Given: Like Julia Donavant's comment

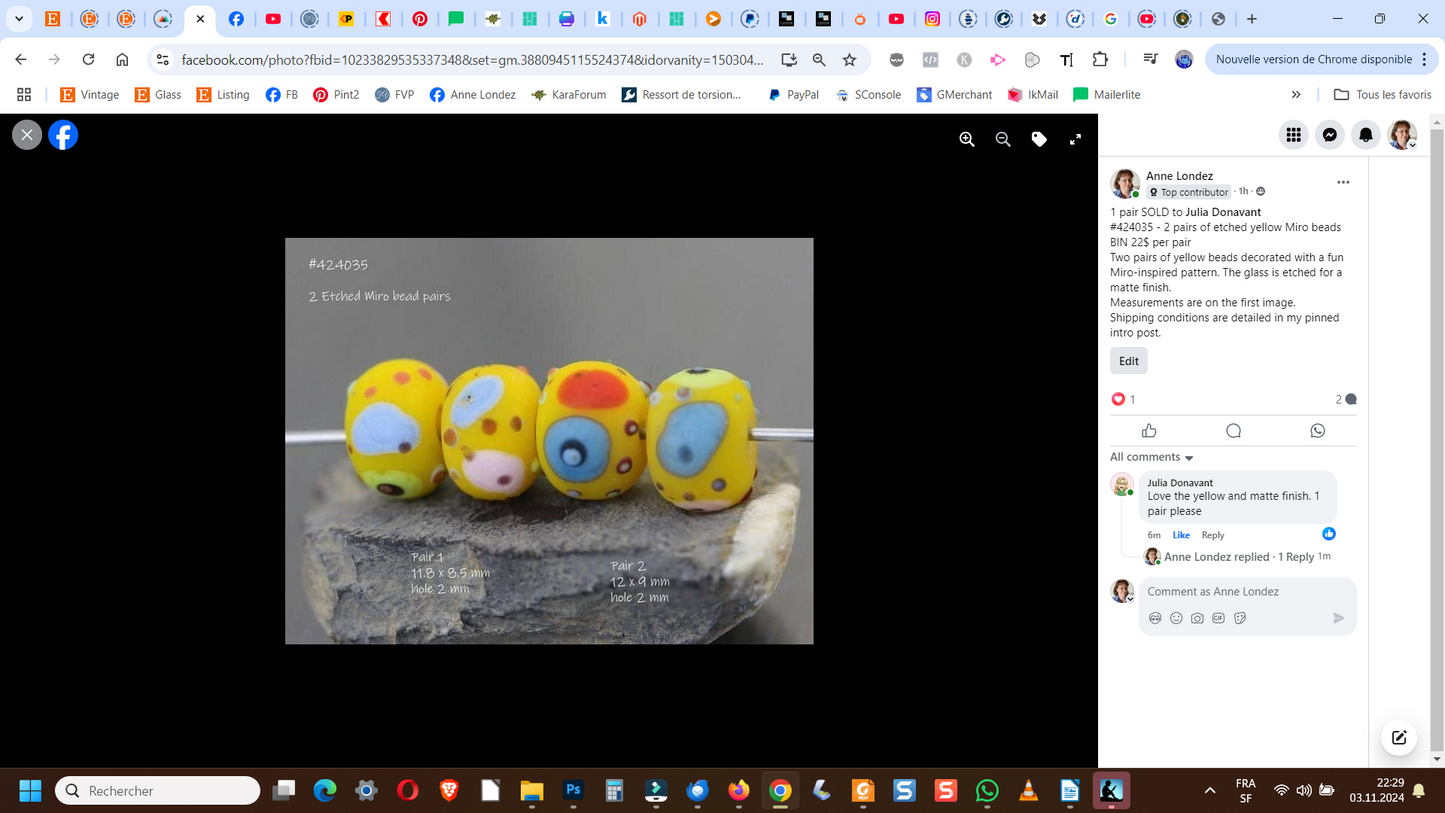Looking at the screenshot, I should (x=1181, y=535).
